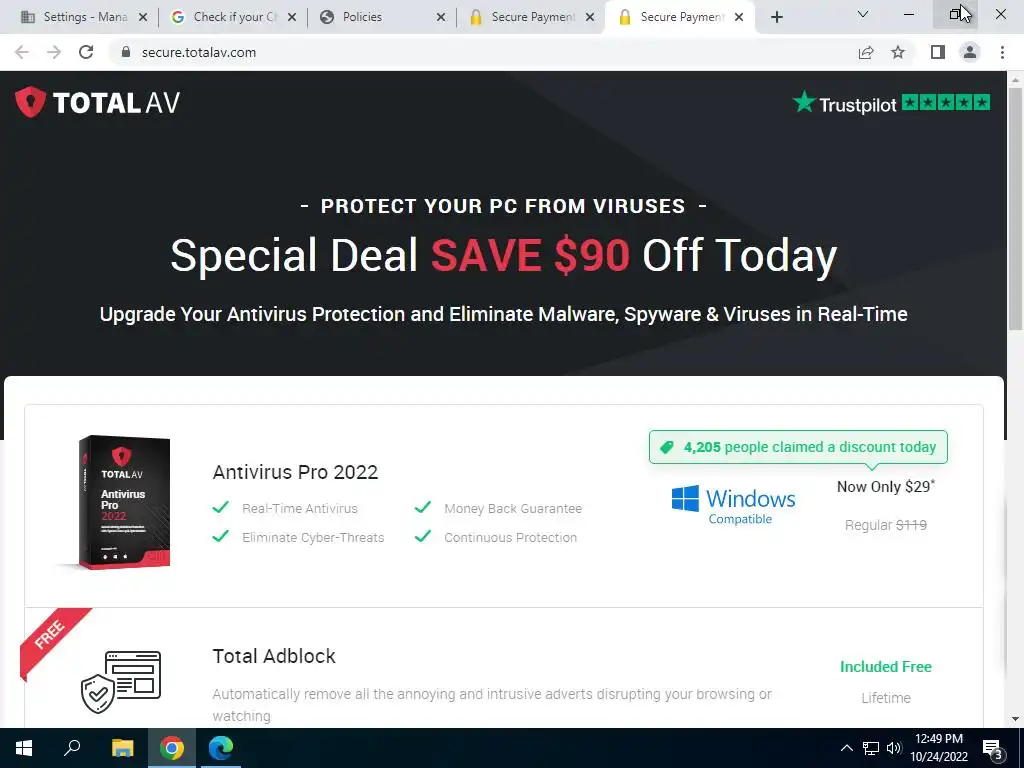
Task: Open Chrome's three-dot menu
Action: [1002, 52]
